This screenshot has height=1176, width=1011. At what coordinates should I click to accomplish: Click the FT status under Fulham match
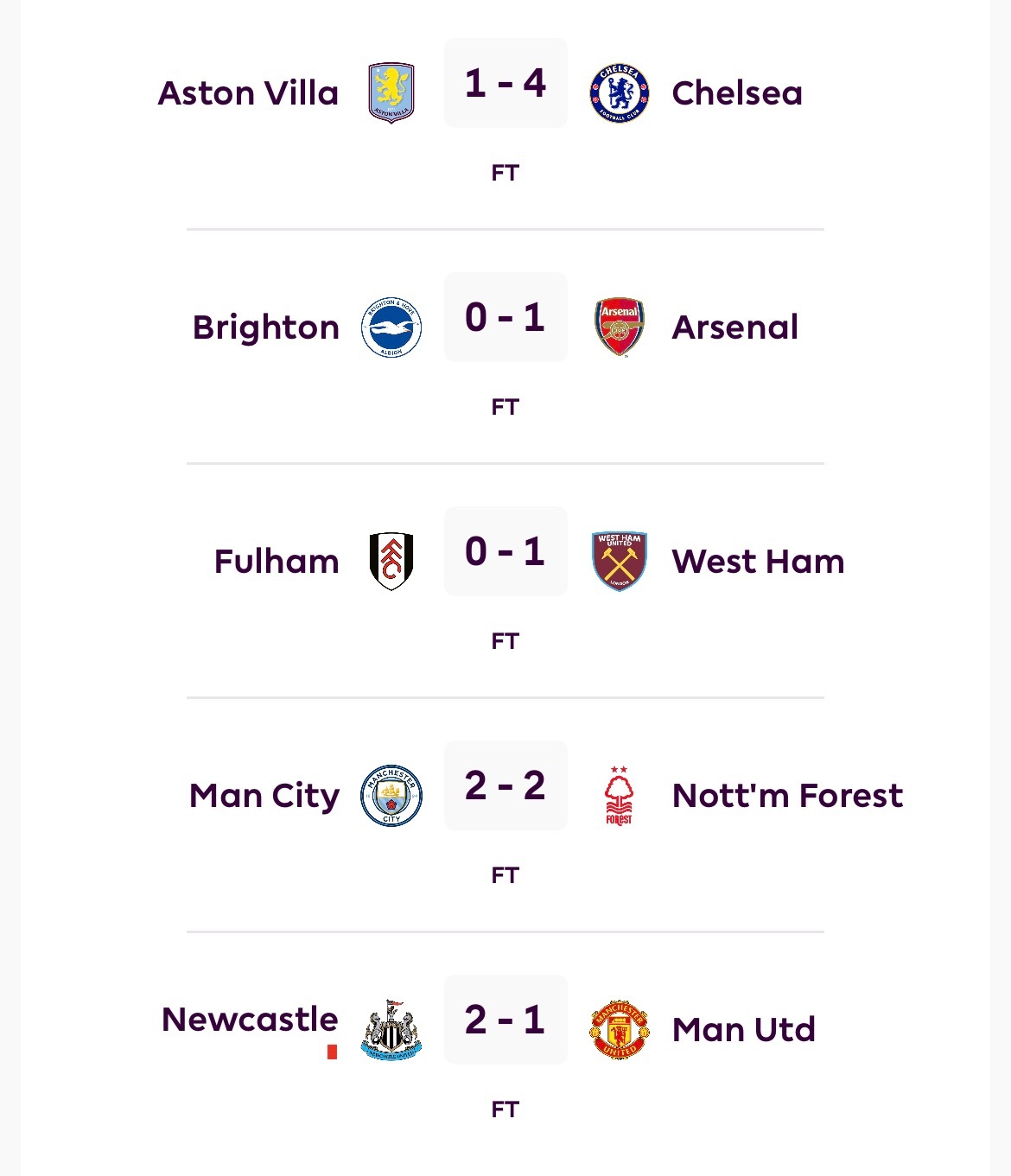505,641
